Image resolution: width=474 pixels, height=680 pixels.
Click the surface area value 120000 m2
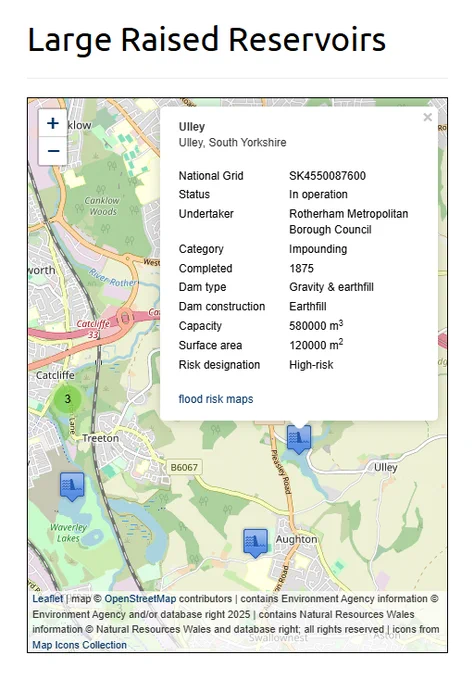click(x=316, y=345)
